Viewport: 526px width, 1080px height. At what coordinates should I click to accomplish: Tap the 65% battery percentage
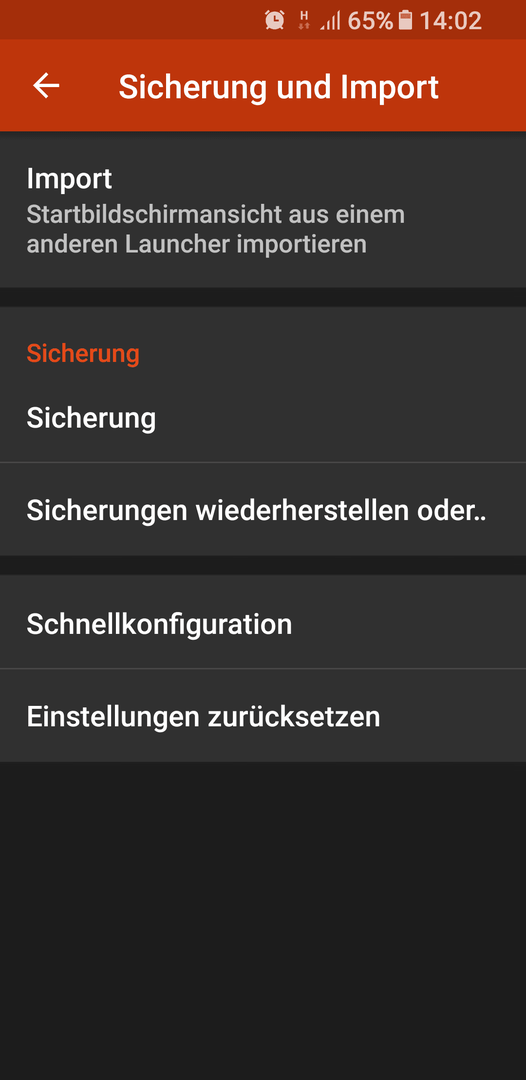pos(370,21)
